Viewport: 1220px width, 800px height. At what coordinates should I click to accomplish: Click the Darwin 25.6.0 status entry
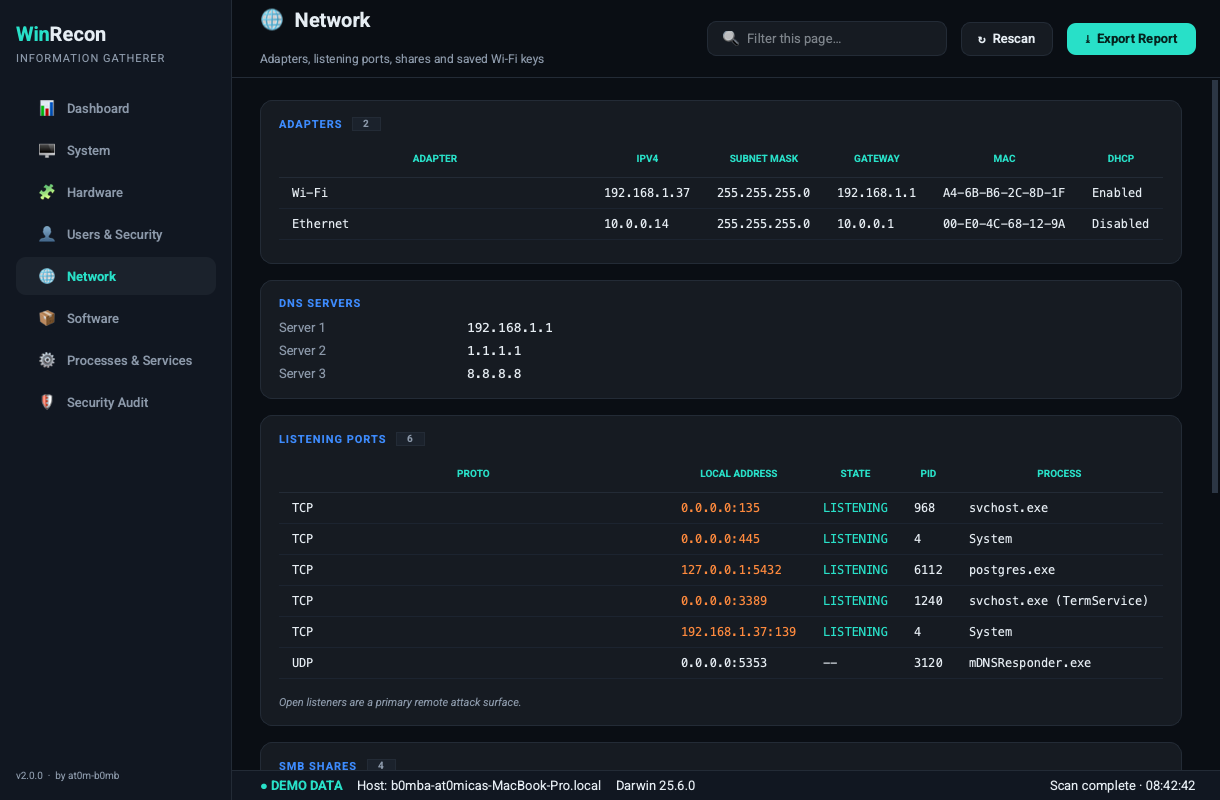click(x=655, y=786)
